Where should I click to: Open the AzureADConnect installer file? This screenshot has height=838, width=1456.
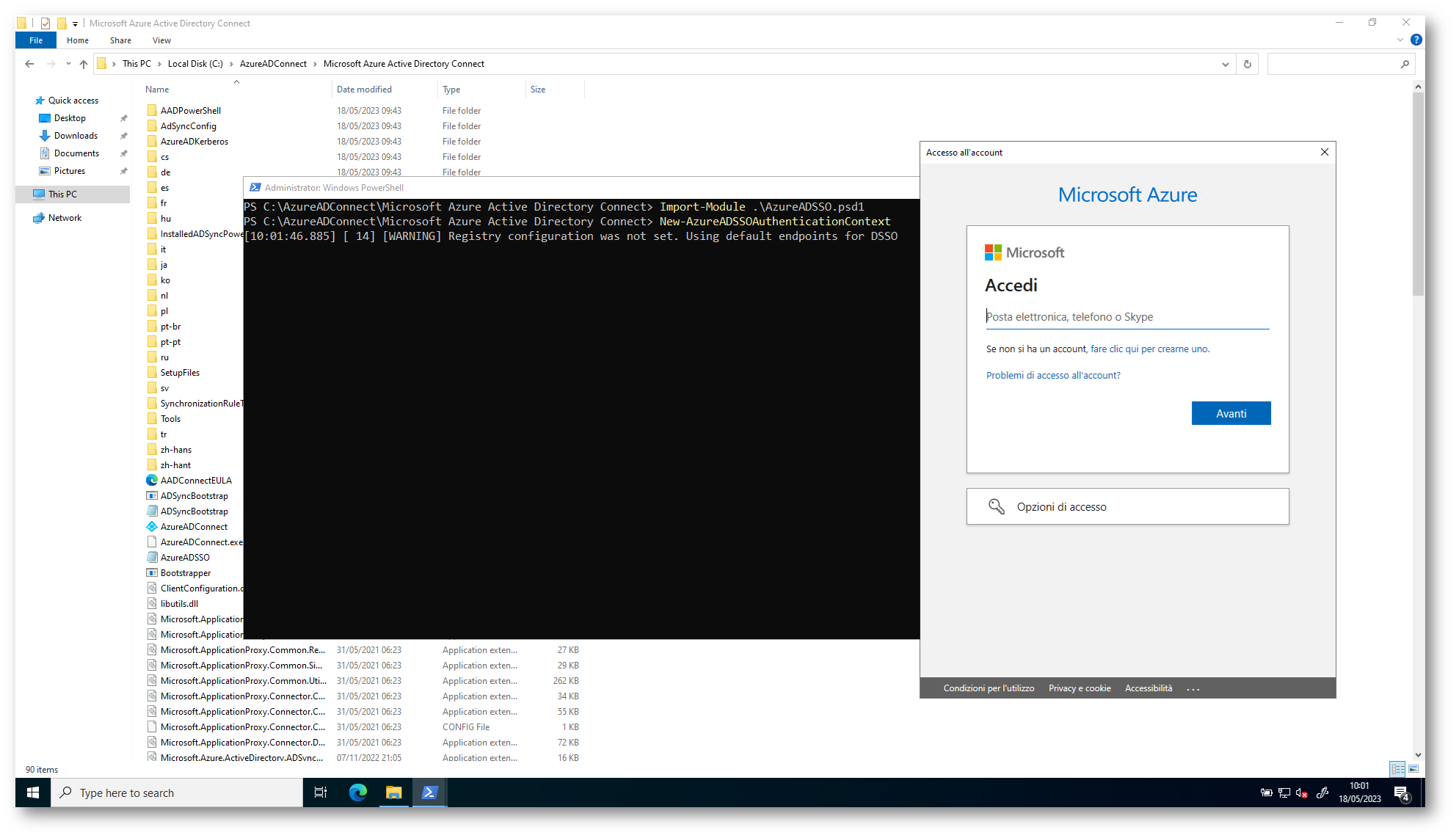coord(194,527)
